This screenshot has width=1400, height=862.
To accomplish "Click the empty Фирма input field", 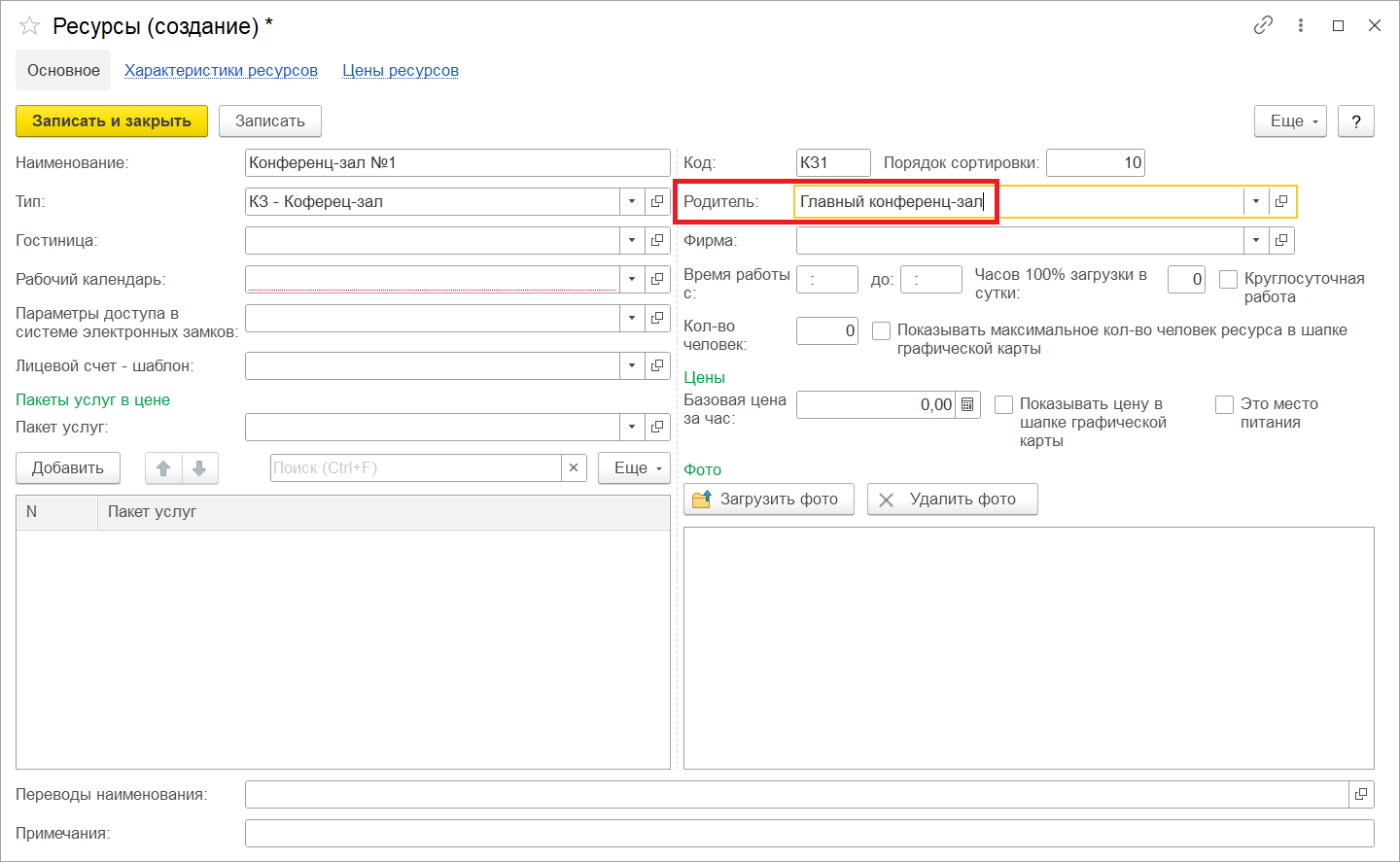I will click(1020, 240).
